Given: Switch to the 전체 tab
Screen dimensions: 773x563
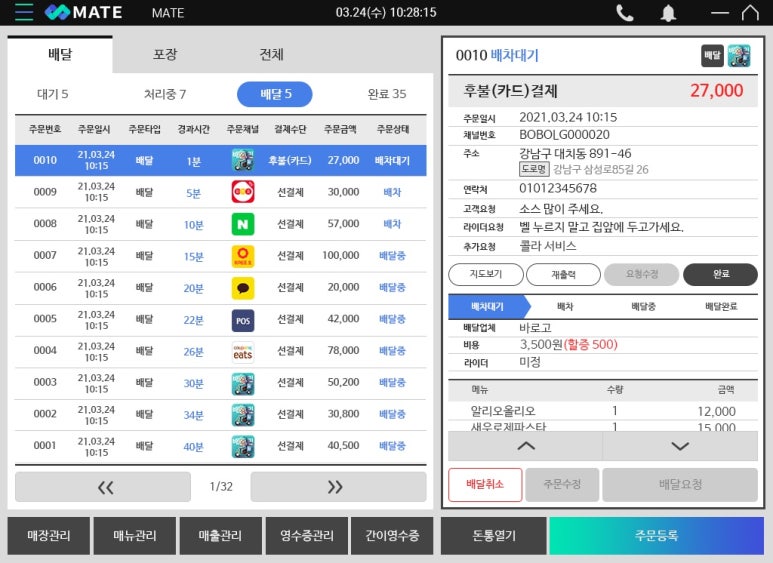Looking at the screenshot, I should tap(271, 54).
